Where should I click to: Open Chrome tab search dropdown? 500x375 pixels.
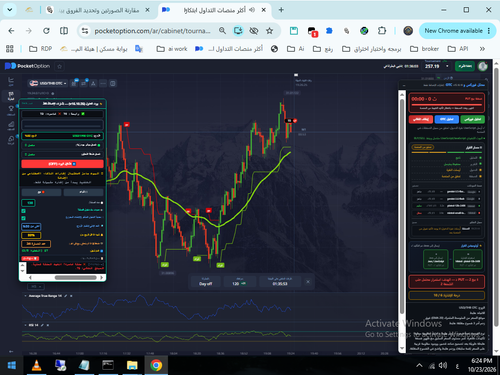pos(10,10)
